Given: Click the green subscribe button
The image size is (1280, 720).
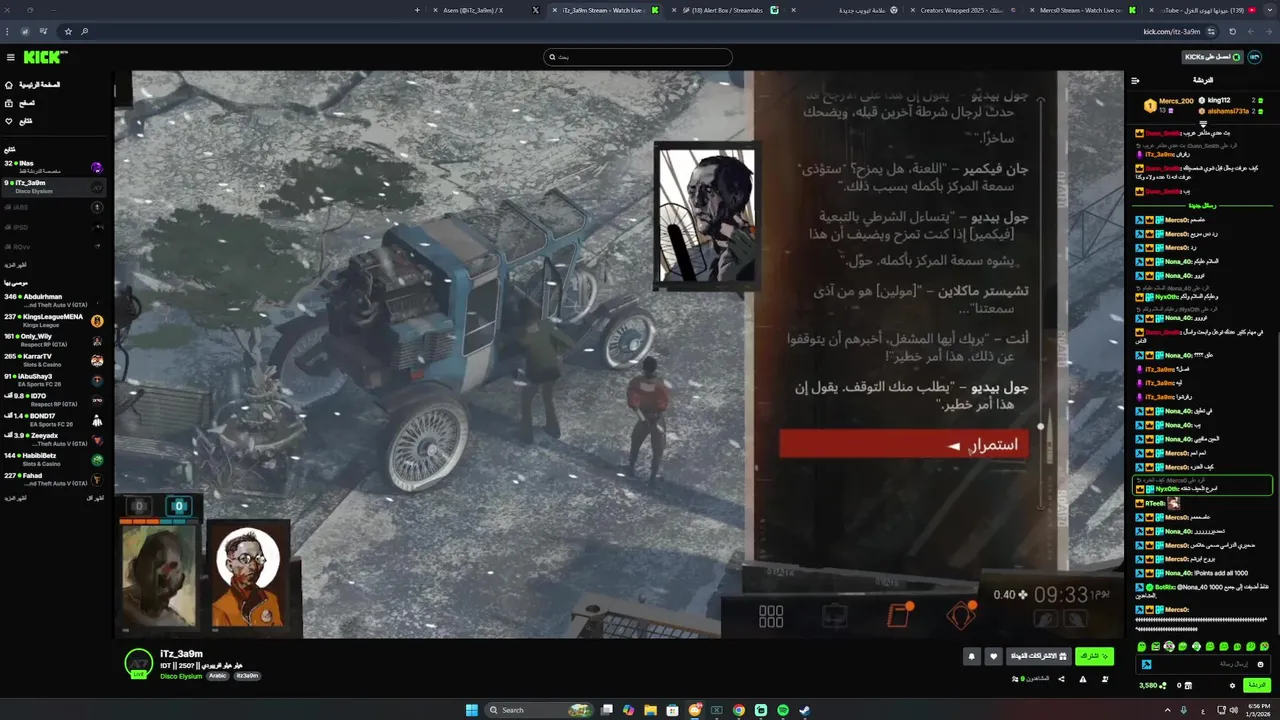Looking at the screenshot, I should (1094, 656).
